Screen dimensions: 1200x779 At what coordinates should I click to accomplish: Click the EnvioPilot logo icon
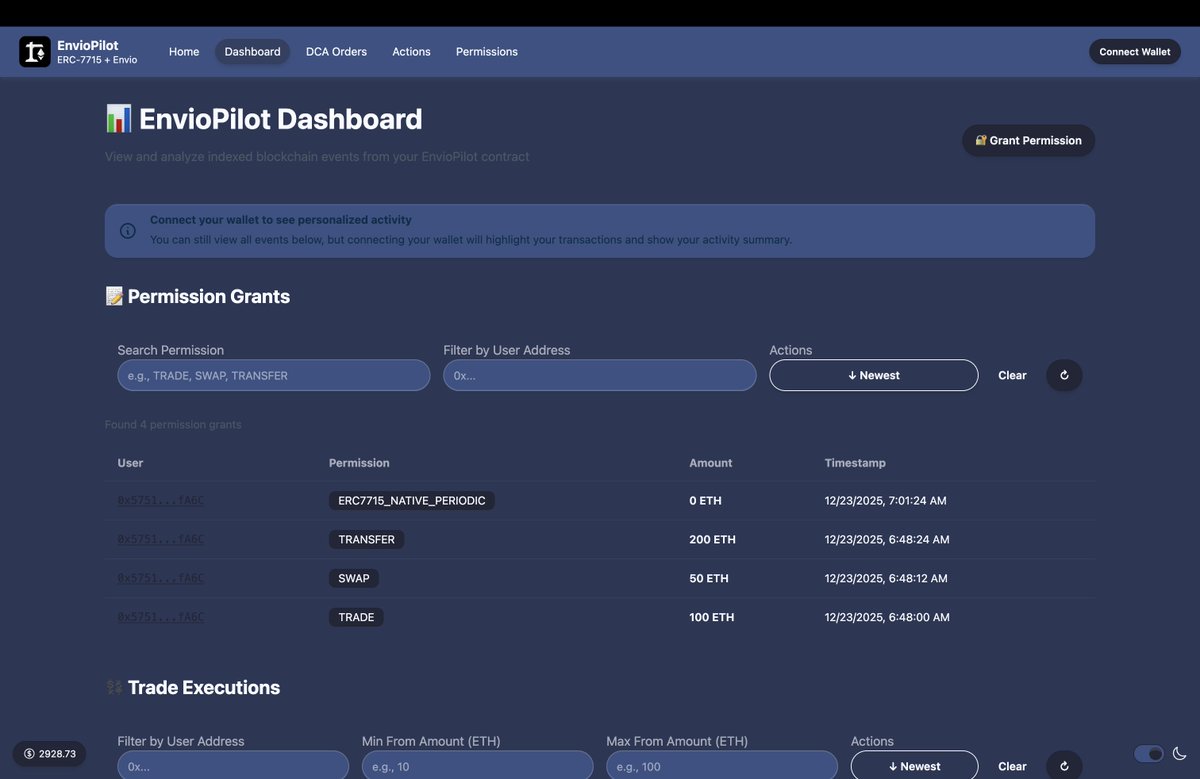(x=35, y=52)
